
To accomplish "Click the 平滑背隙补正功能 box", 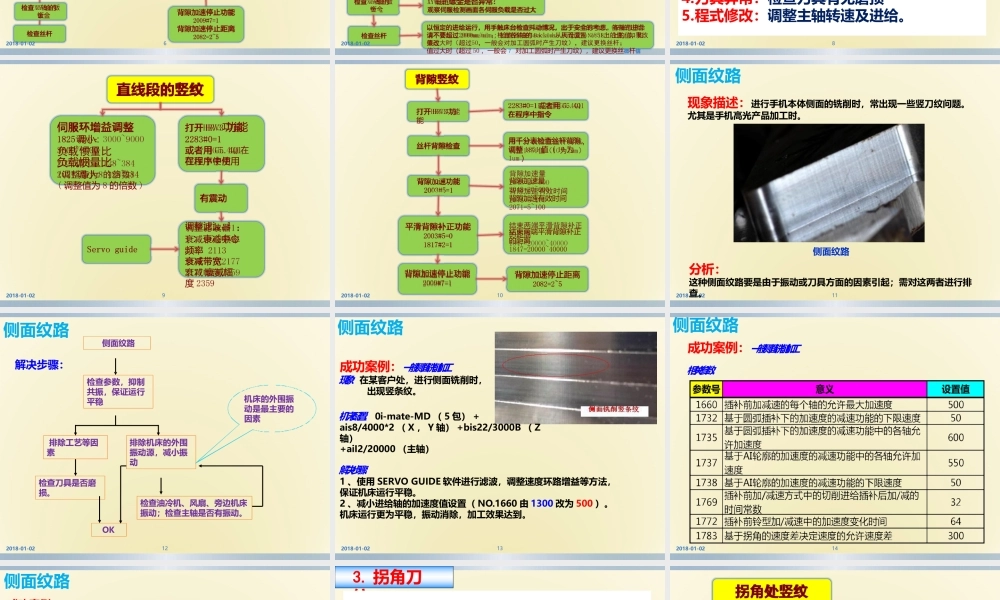I will [438, 235].
